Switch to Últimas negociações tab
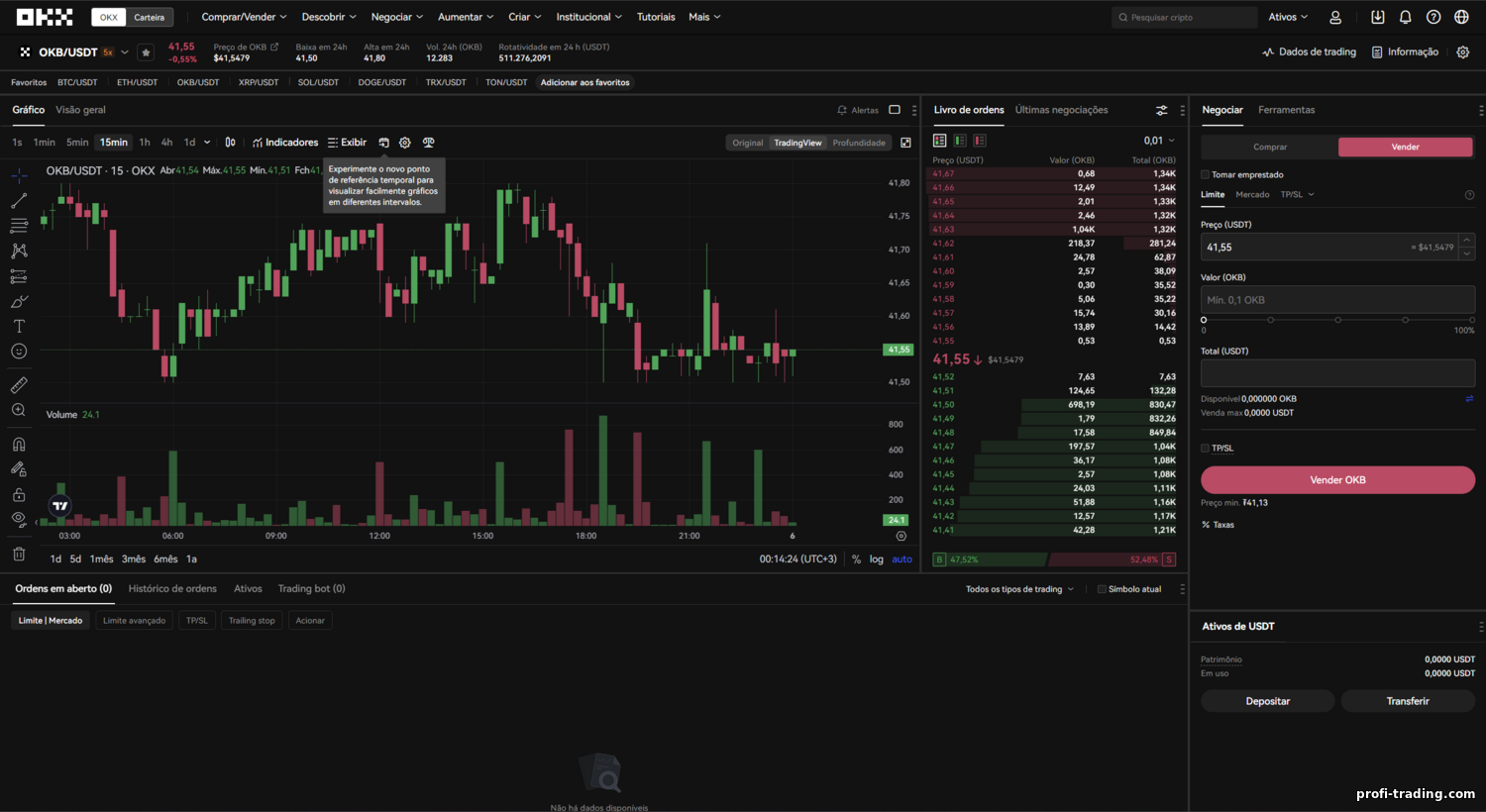 click(1061, 110)
